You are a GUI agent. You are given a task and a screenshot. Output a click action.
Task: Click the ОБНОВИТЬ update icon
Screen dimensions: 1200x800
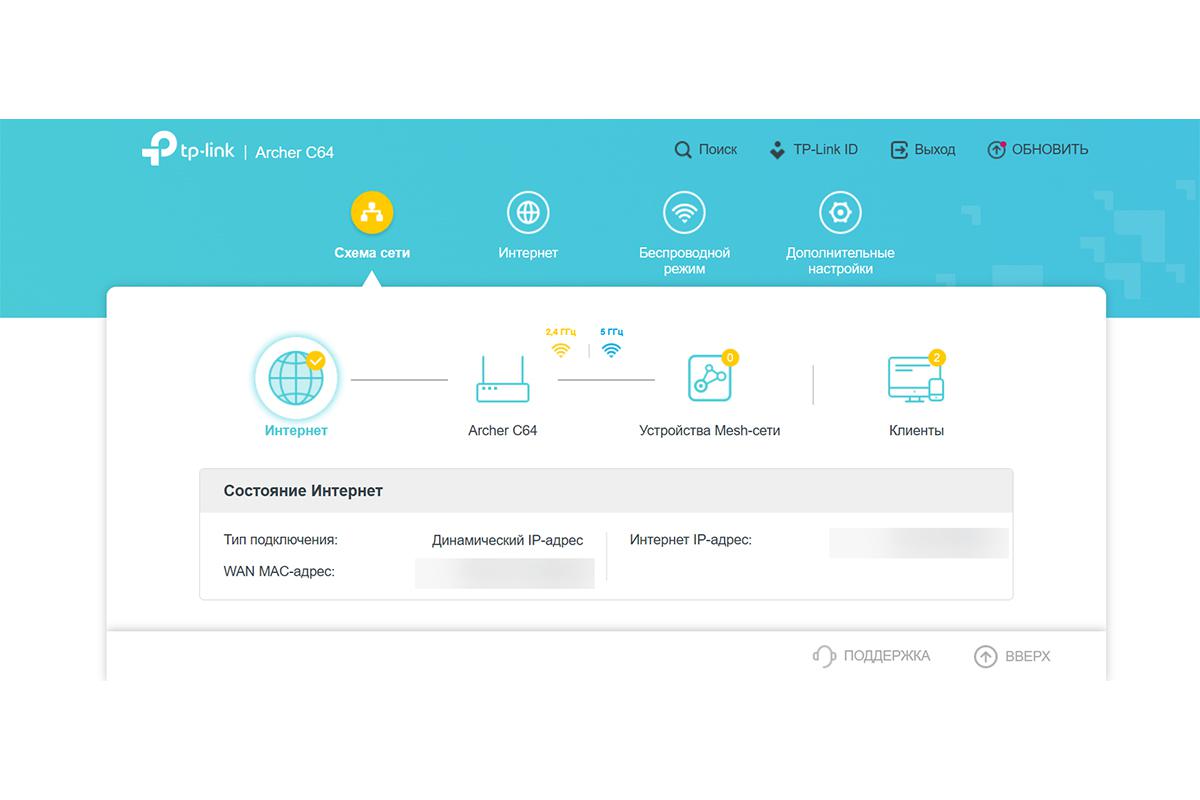click(996, 150)
